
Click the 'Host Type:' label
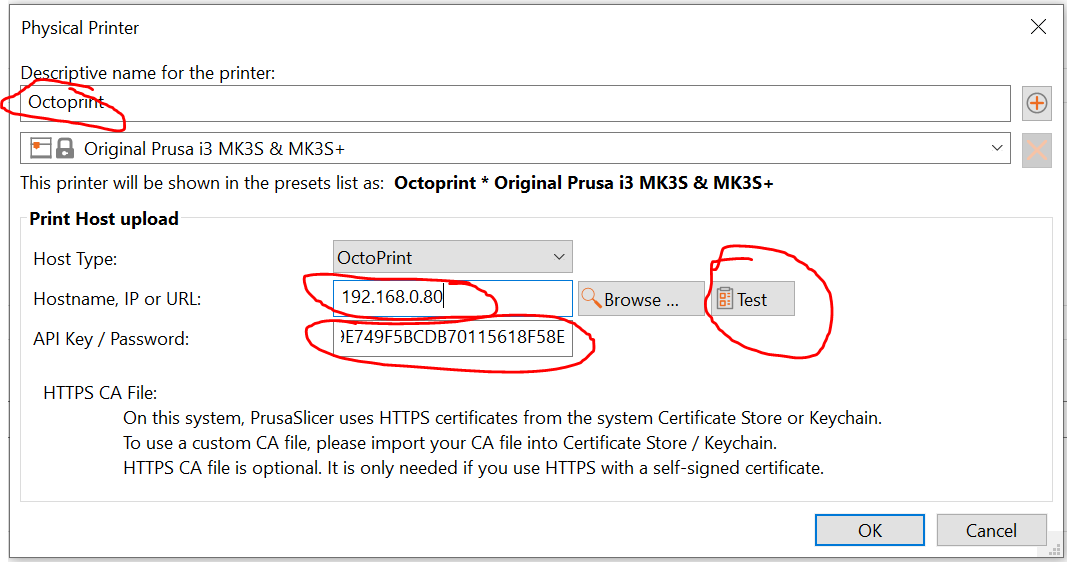click(x=75, y=259)
